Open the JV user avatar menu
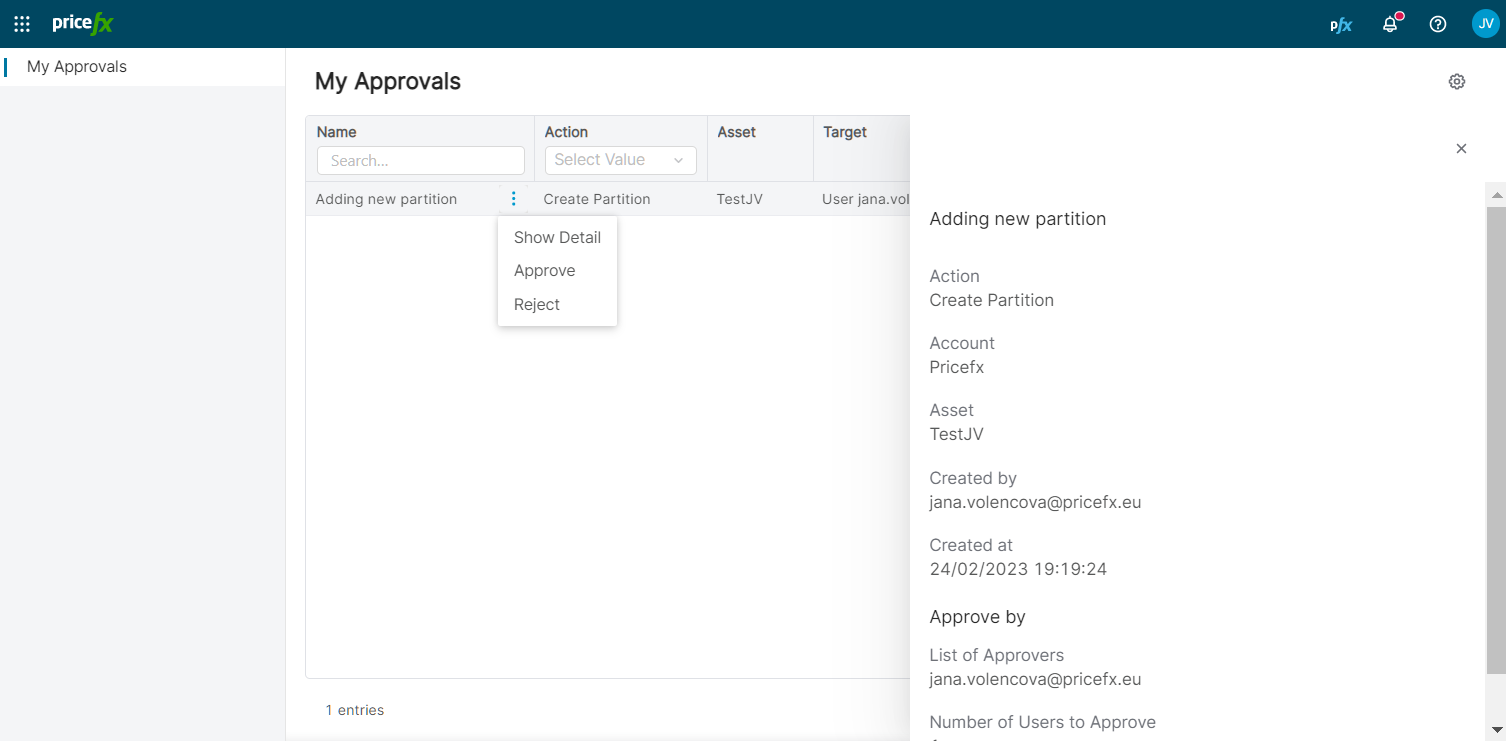1506x741 pixels. (1485, 24)
